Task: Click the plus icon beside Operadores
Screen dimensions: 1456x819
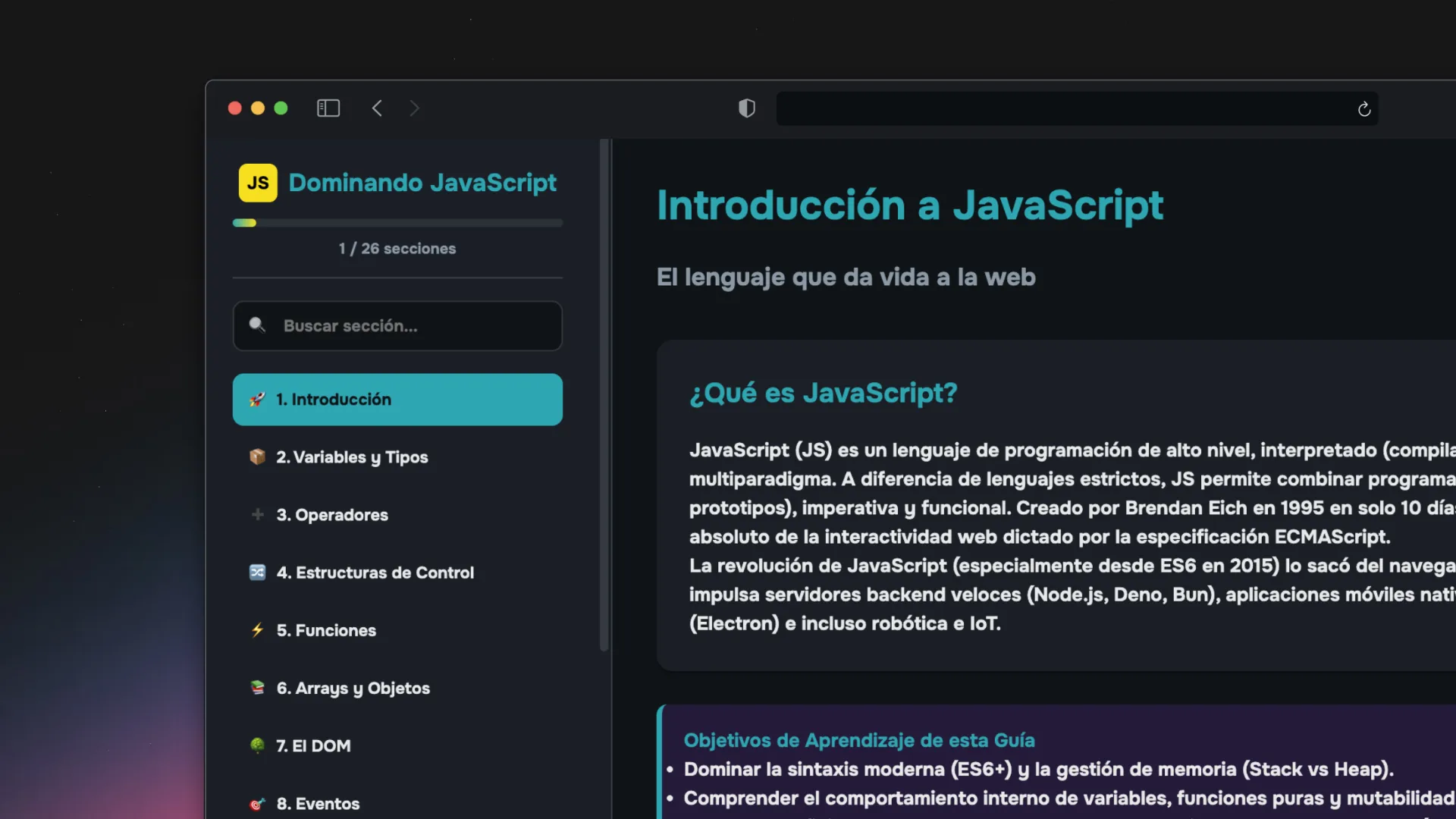Action: click(258, 515)
